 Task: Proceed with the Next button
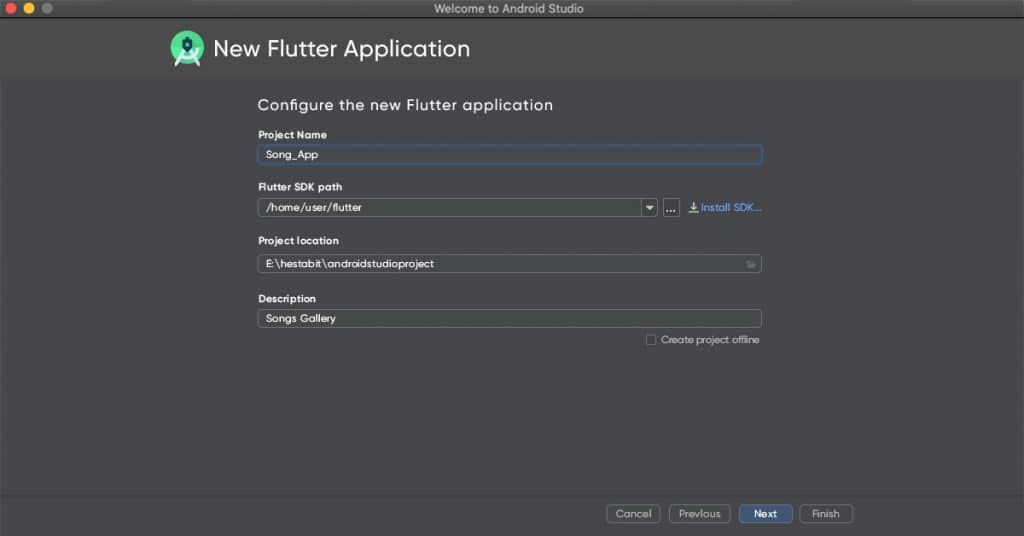coord(765,514)
